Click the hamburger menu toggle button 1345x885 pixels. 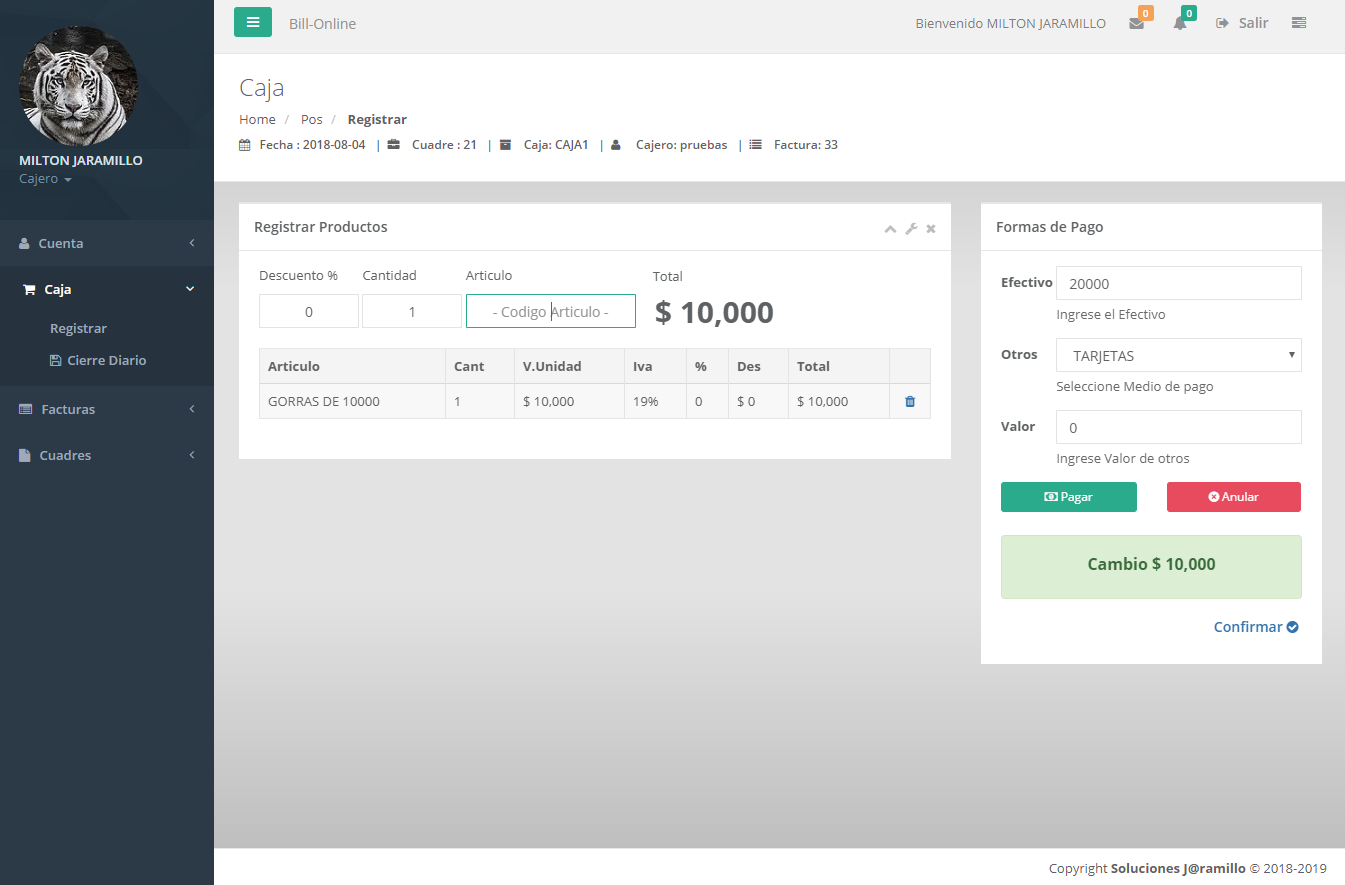point(253,22)
